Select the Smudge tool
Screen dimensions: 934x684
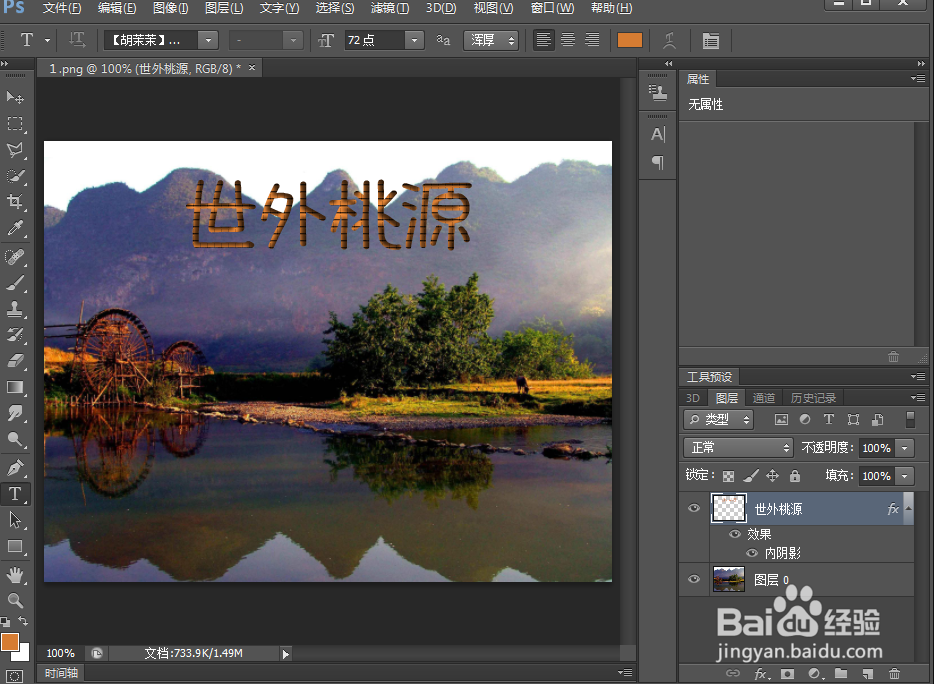click(15, 413)
